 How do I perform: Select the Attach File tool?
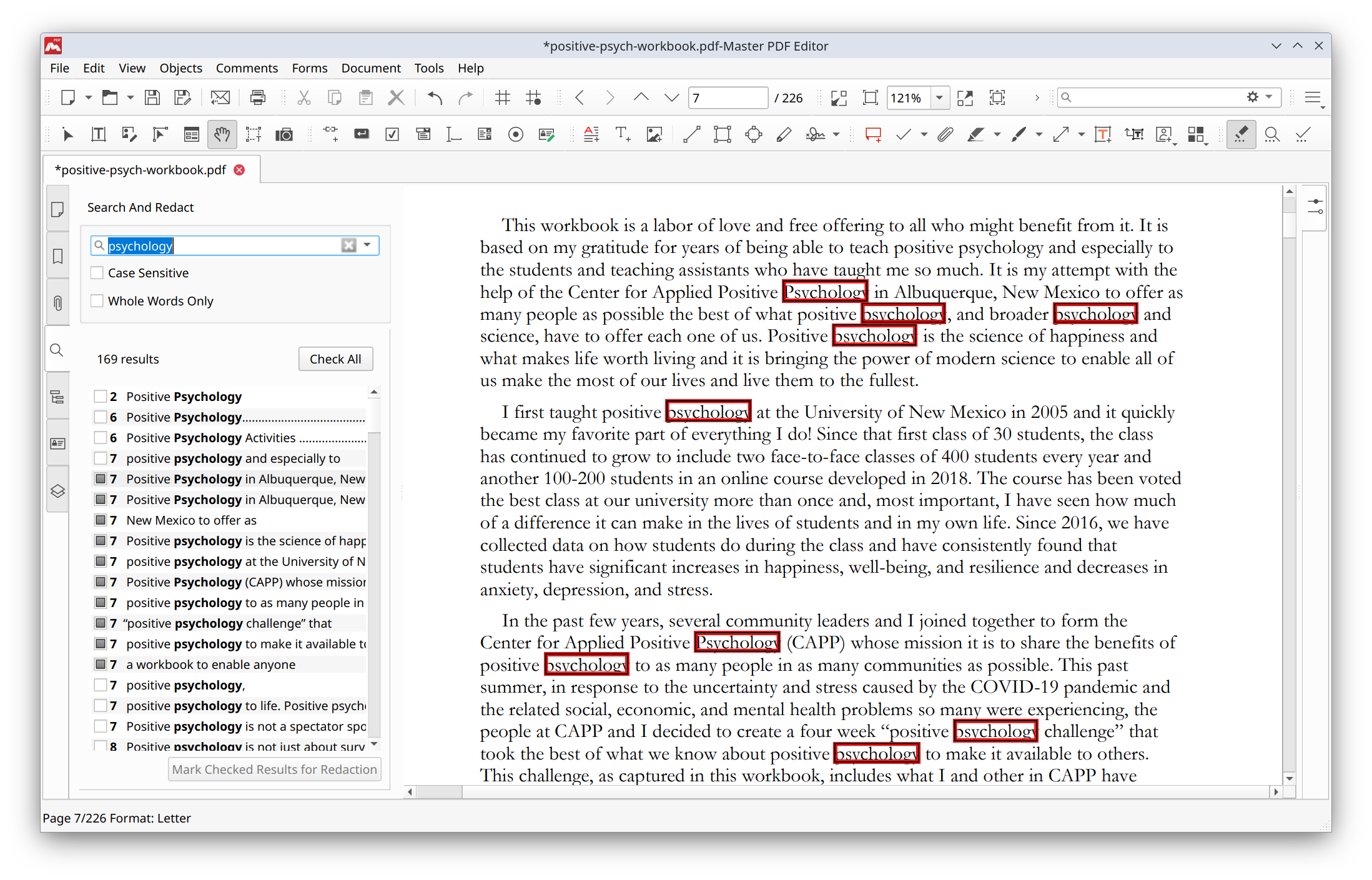945,134
